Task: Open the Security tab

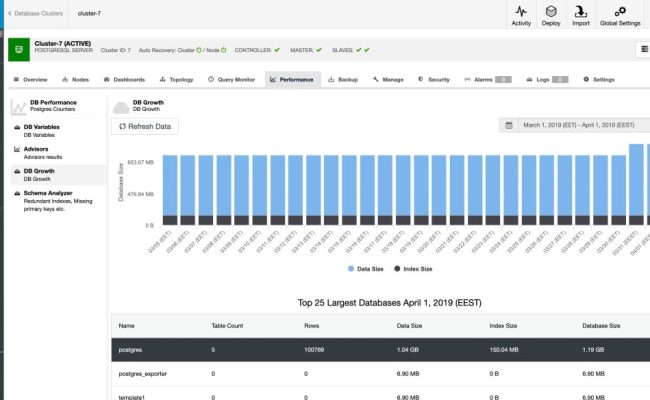Action: coord(434,80)
